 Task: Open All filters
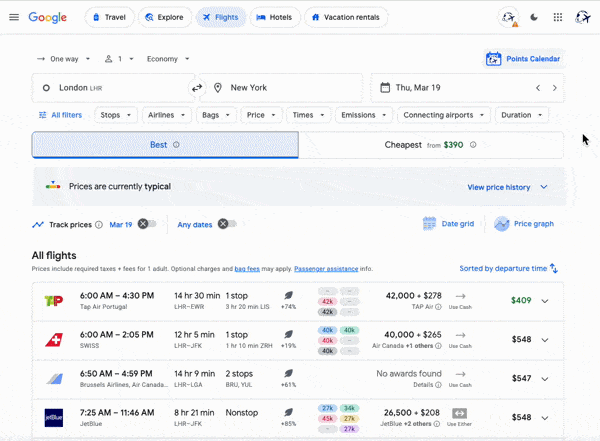coord(60,115)
